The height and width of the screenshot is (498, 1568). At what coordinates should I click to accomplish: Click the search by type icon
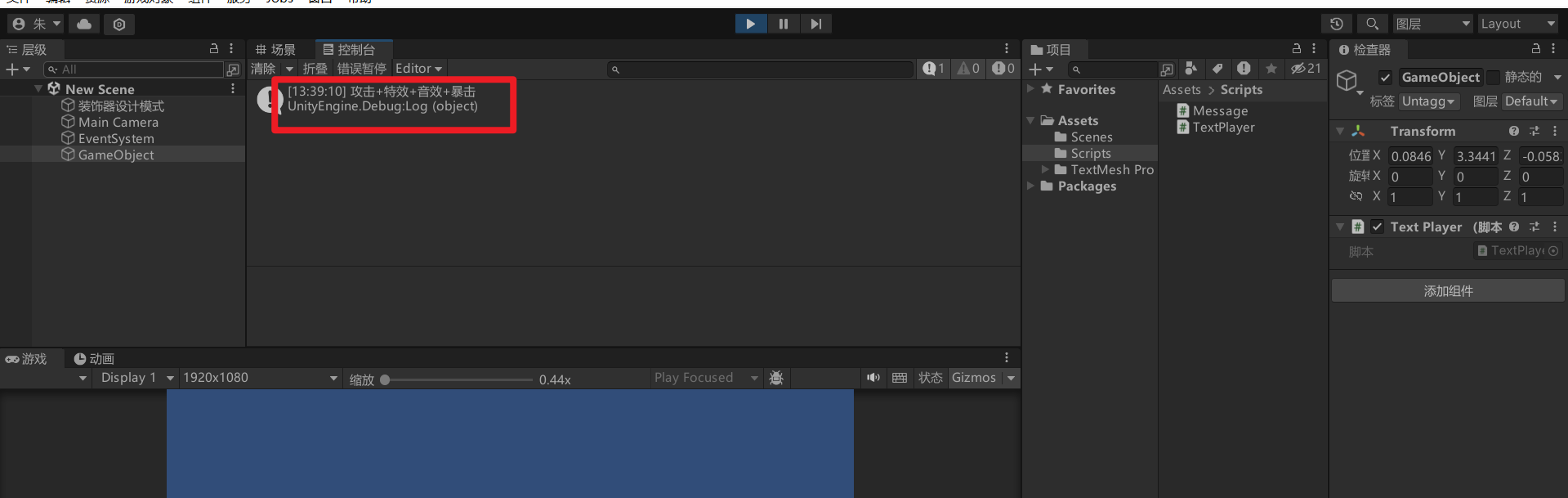click(x=1191, y=69)
